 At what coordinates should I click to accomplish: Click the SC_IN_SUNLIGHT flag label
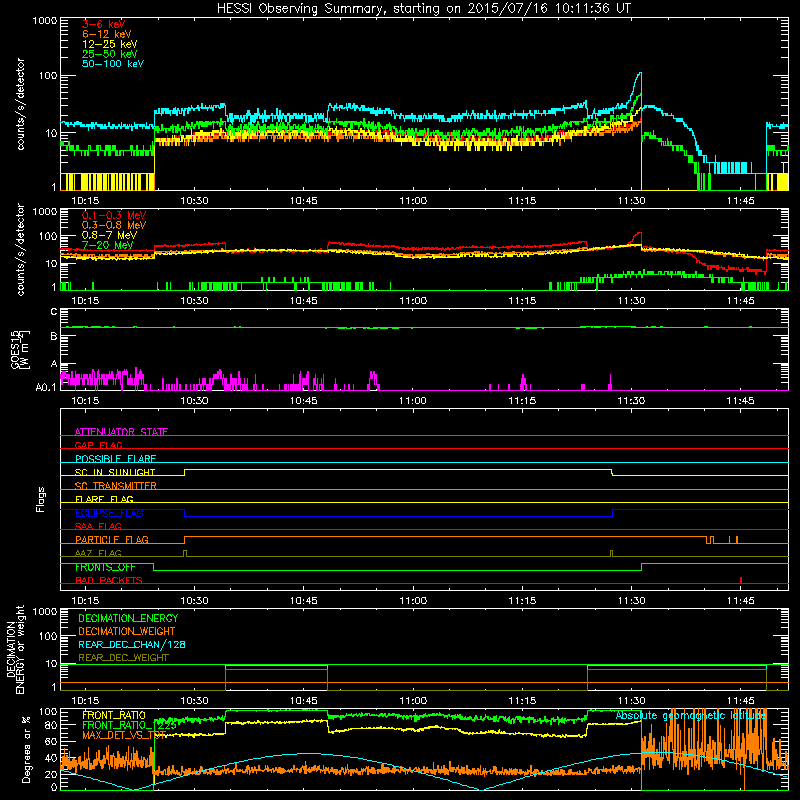tap(115, 472)
